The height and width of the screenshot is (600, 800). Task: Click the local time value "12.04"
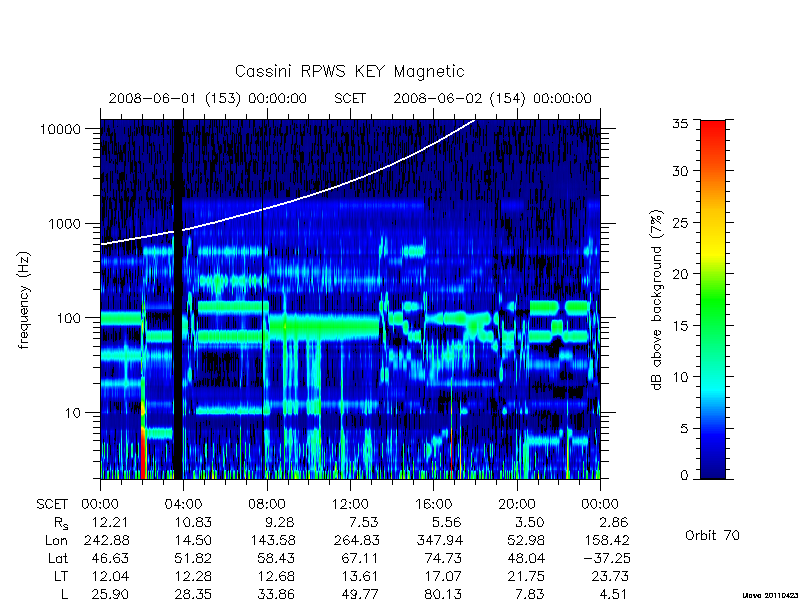point(110,577)
